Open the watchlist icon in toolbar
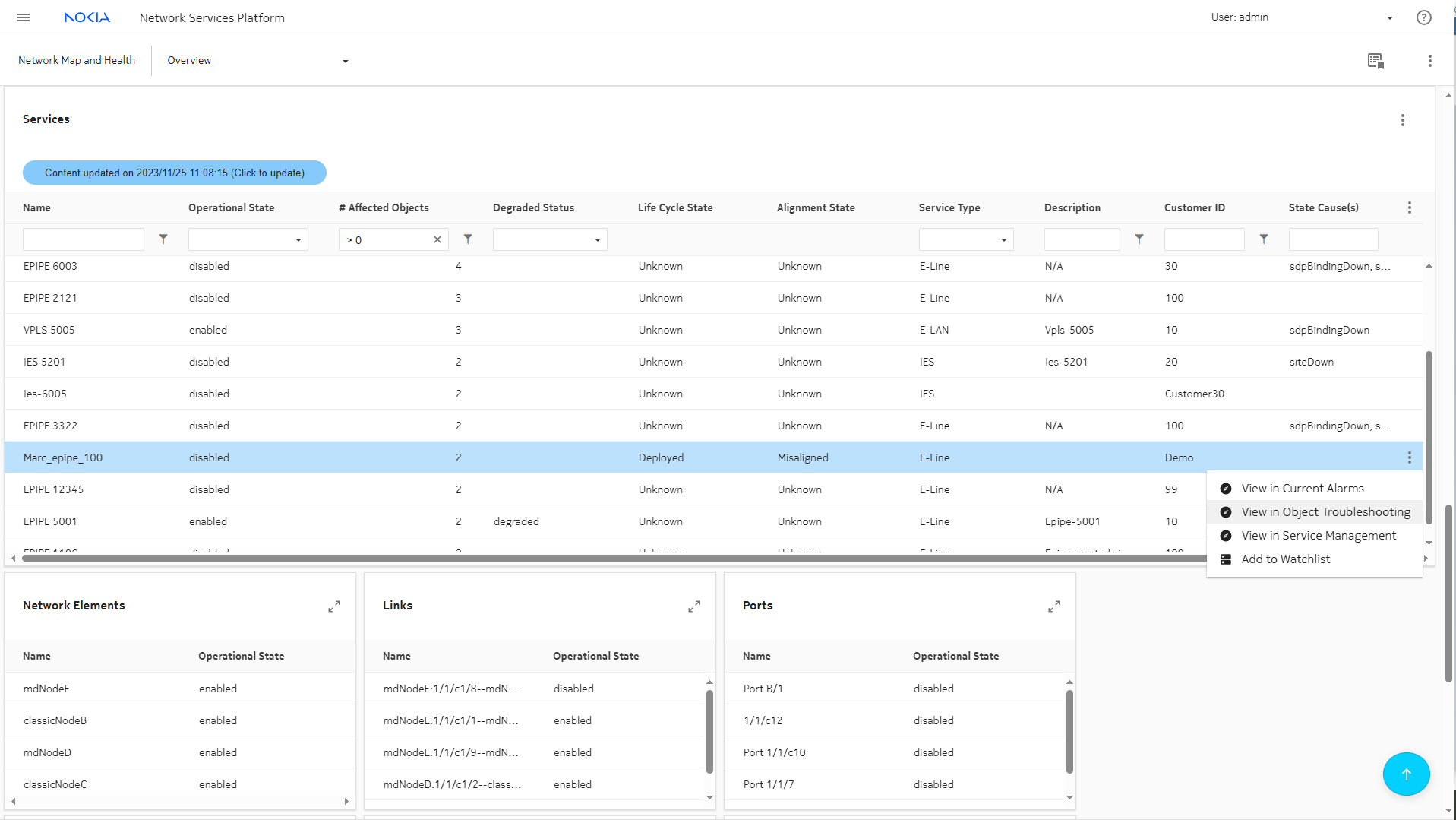Image resolution: width=1456 pixels, height=820 pixels. 1375,61
